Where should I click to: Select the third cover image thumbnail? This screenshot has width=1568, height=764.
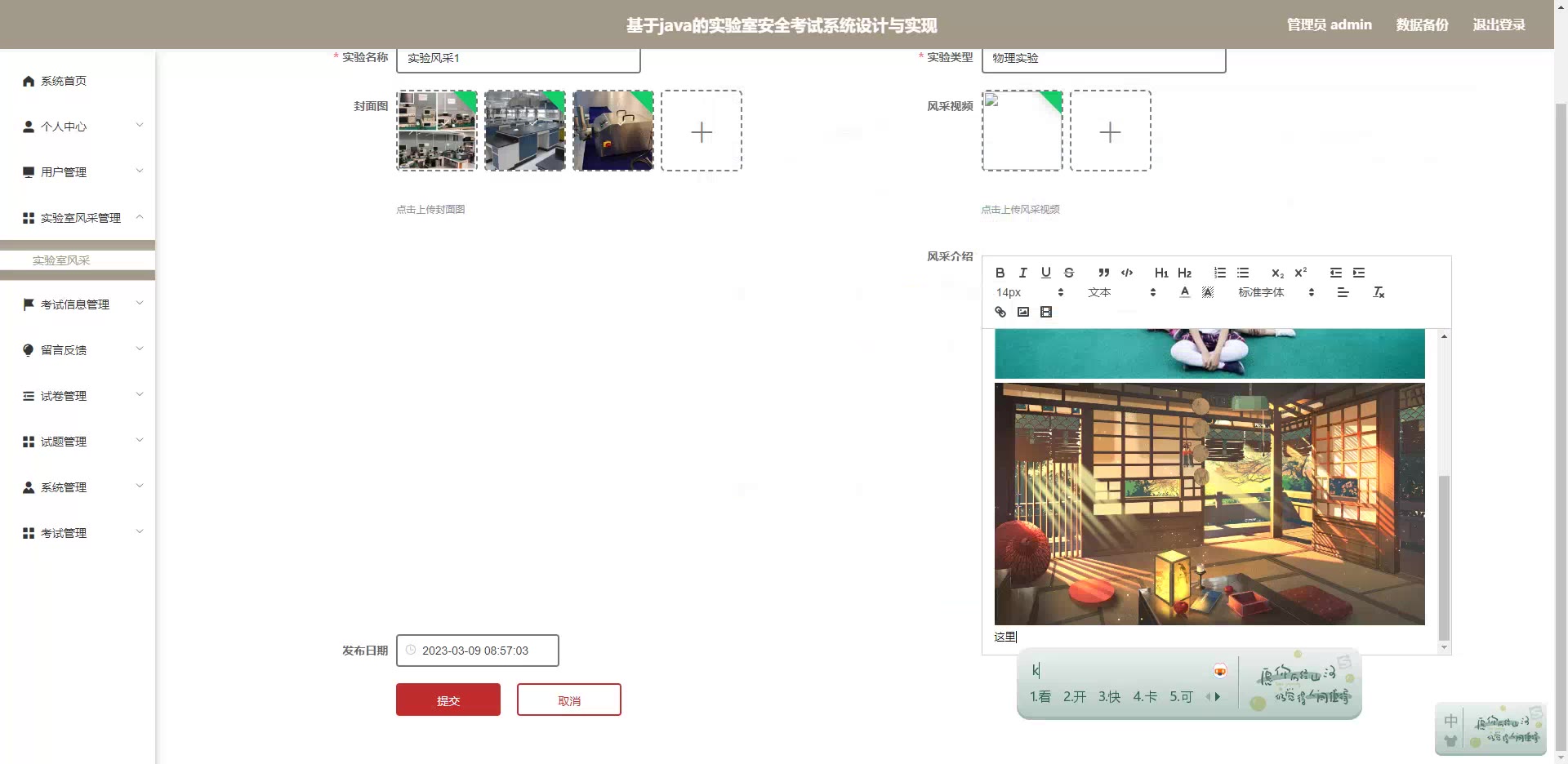click(613, 131)
